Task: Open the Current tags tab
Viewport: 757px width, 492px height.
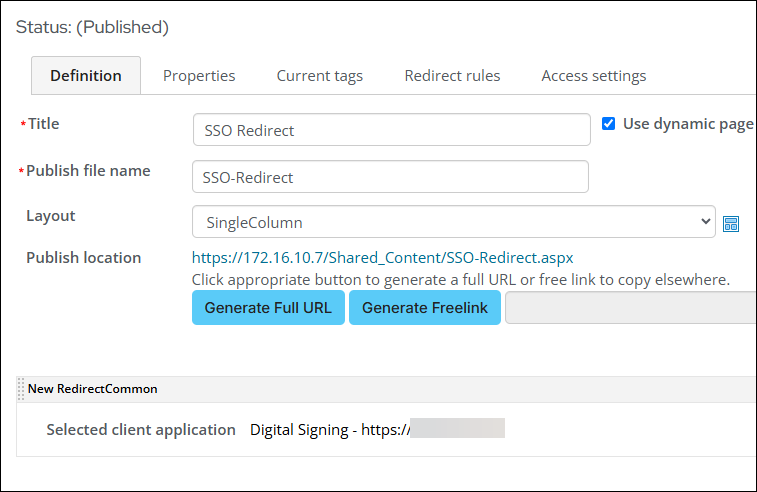Action: coord(320,76)
